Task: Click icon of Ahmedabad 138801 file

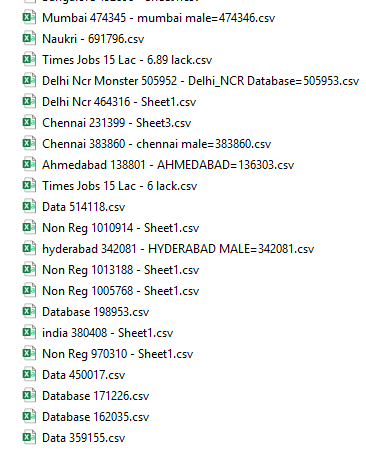Action: (29, 164)
